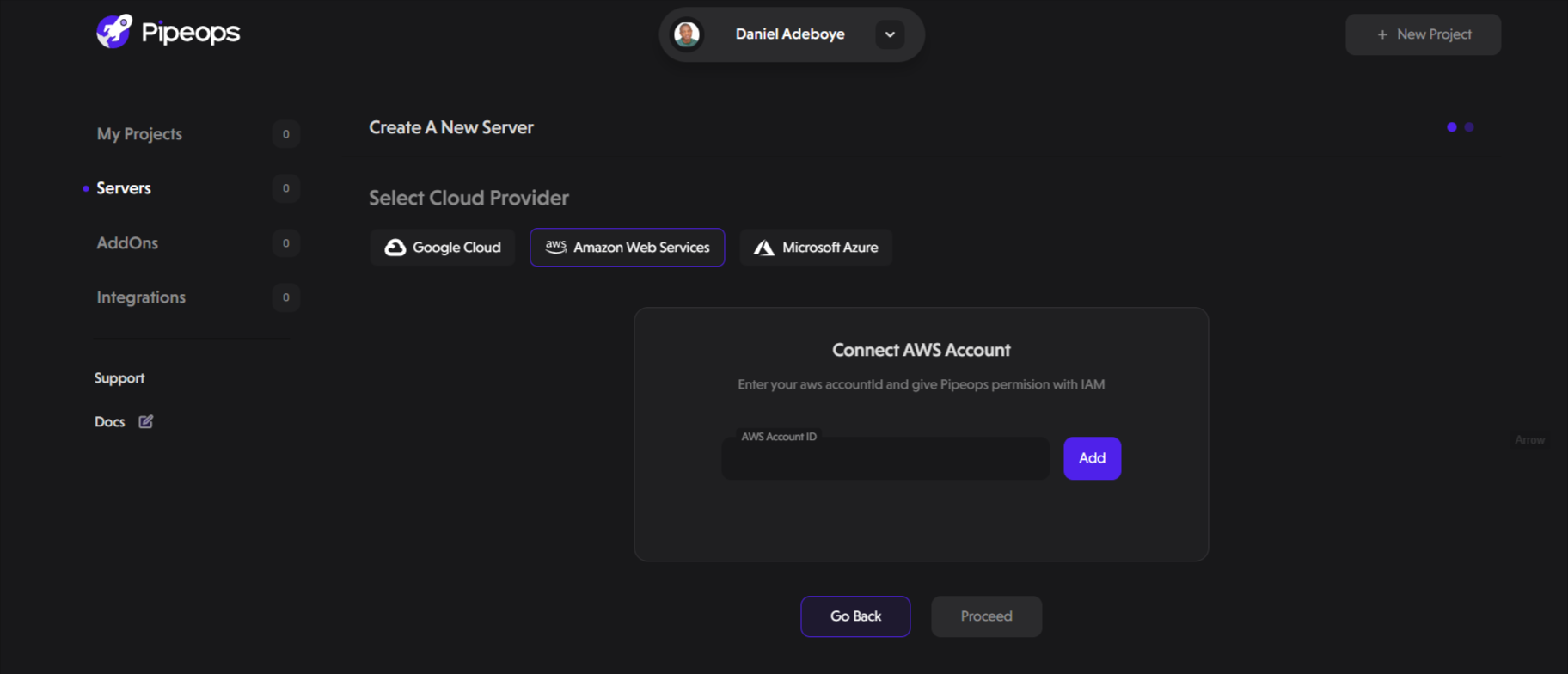
Task: Click the Daniel Adeboye profile avatar
Action: click(687, 34)
